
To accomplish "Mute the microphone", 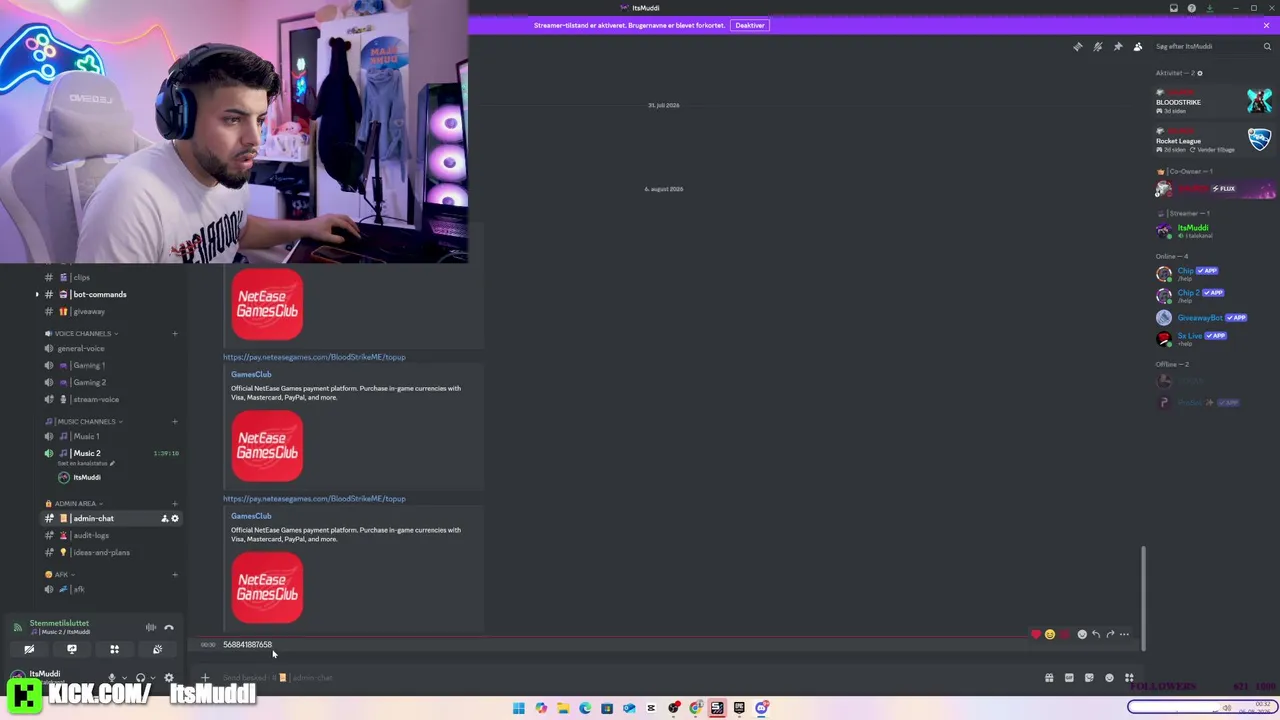I will click(111, 677).
